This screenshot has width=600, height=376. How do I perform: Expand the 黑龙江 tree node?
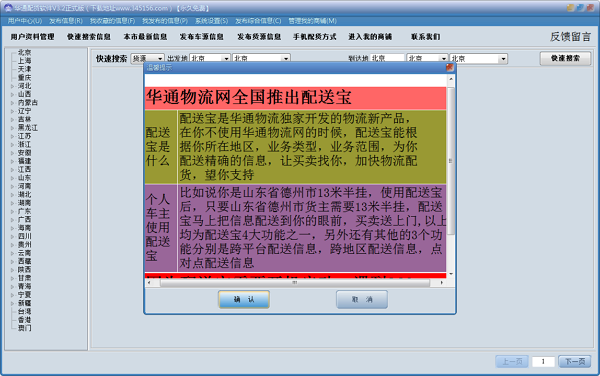[12, 128]
